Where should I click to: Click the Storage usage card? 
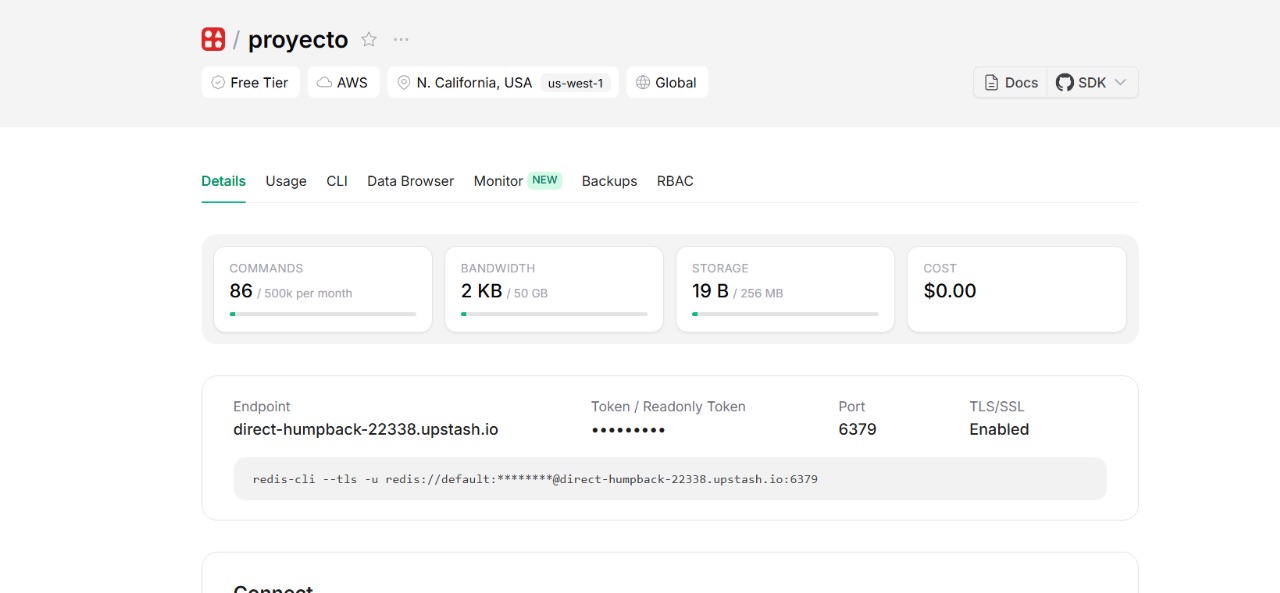(785, 289)
